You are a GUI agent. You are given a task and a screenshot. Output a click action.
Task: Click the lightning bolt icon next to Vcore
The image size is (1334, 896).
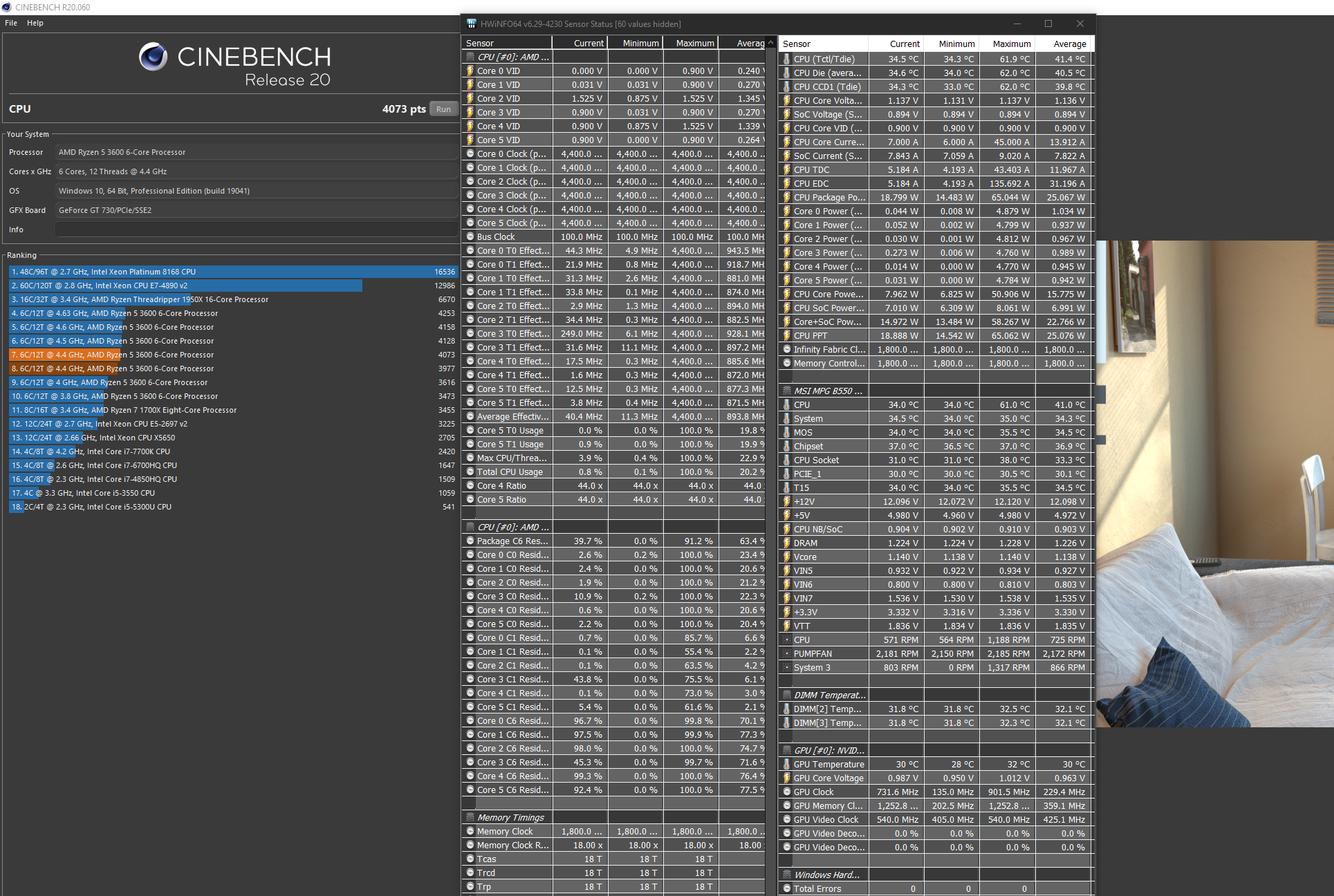click(x=786, y=557)
